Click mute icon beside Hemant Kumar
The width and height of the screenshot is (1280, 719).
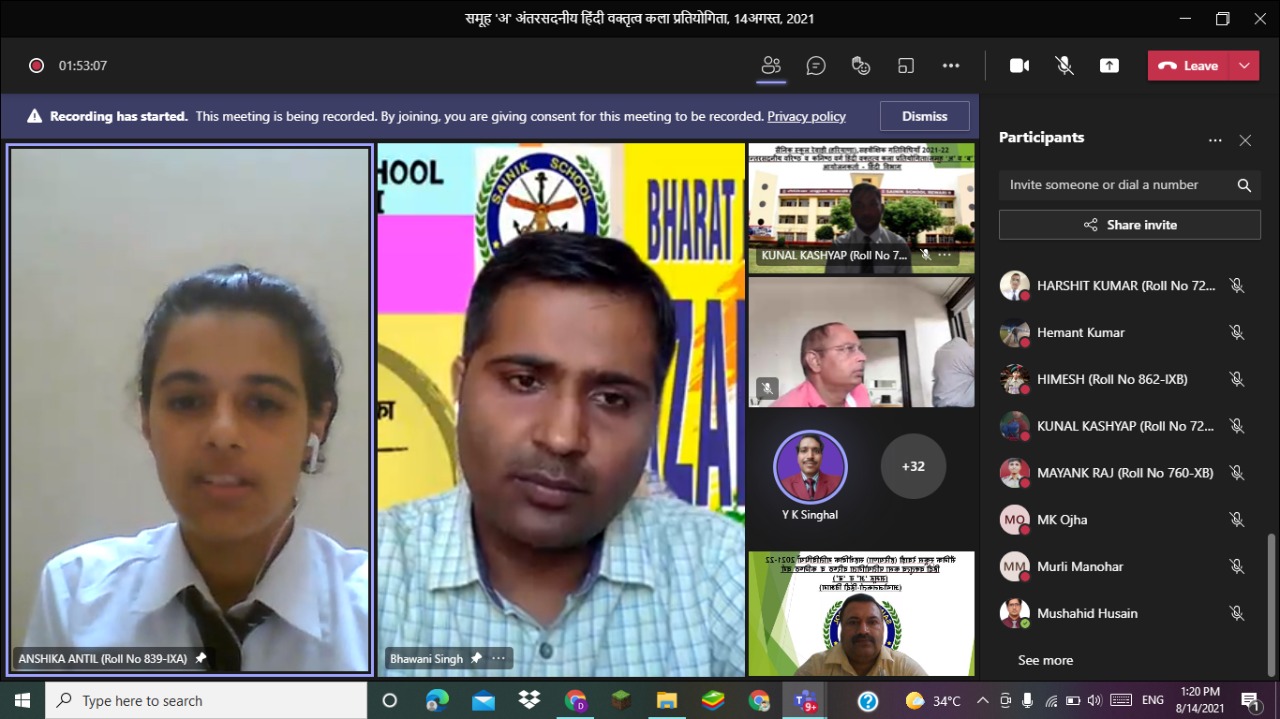(1236, 333)
